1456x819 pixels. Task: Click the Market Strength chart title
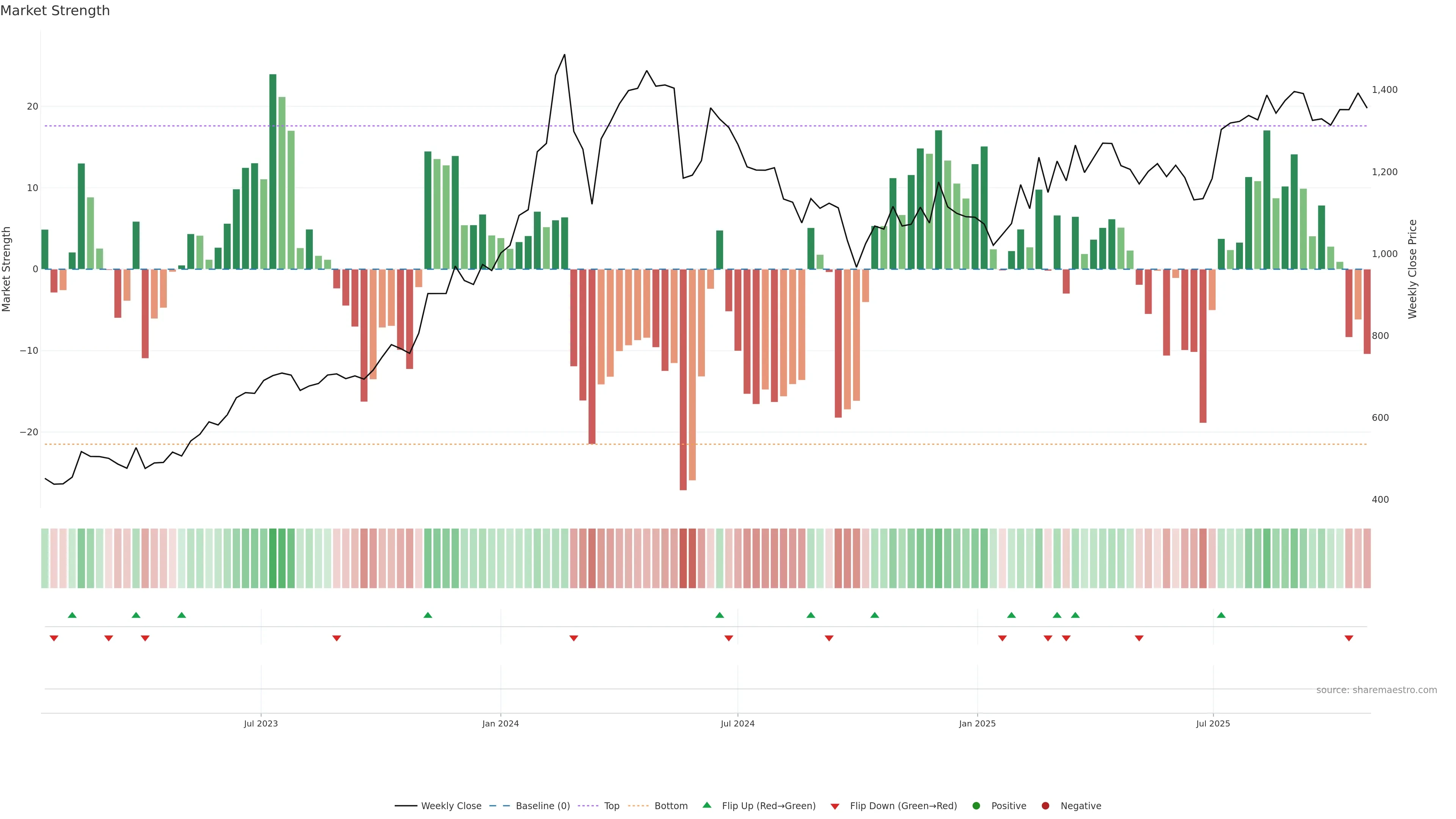point(55,10)
